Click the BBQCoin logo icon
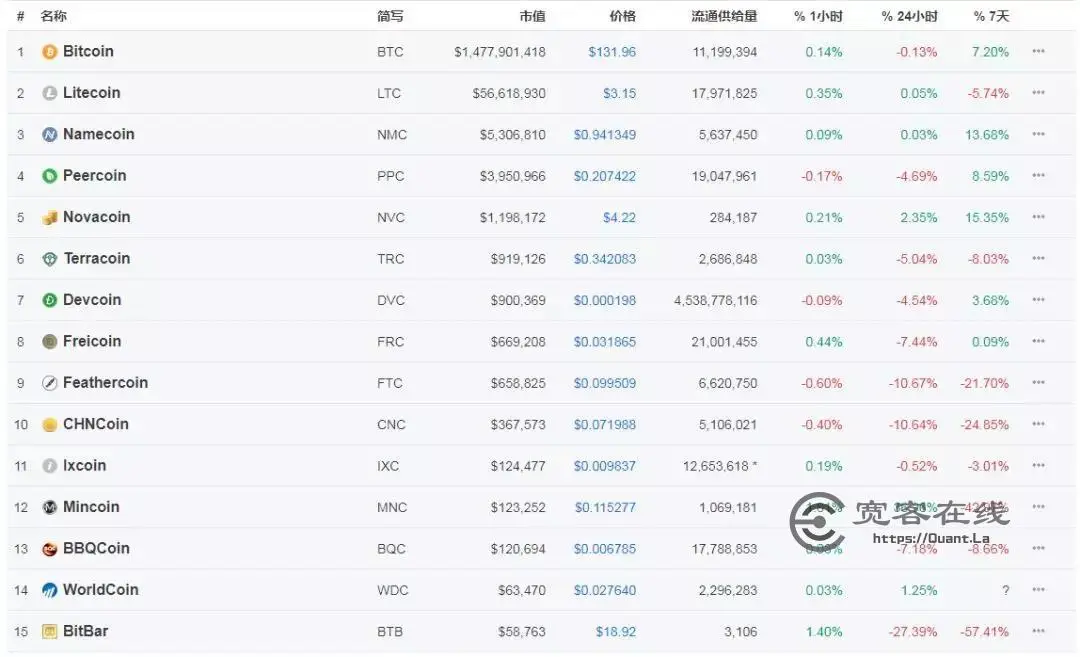 click(x=50, y=549)
